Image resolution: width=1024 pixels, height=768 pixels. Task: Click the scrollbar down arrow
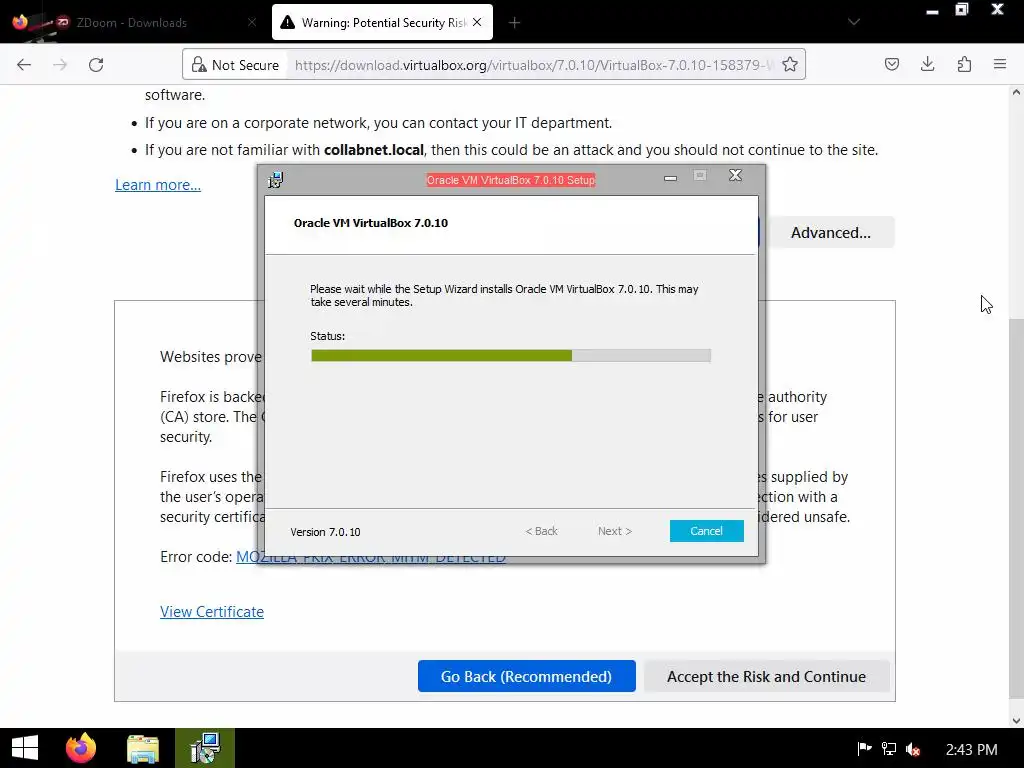click(1016, 721)
